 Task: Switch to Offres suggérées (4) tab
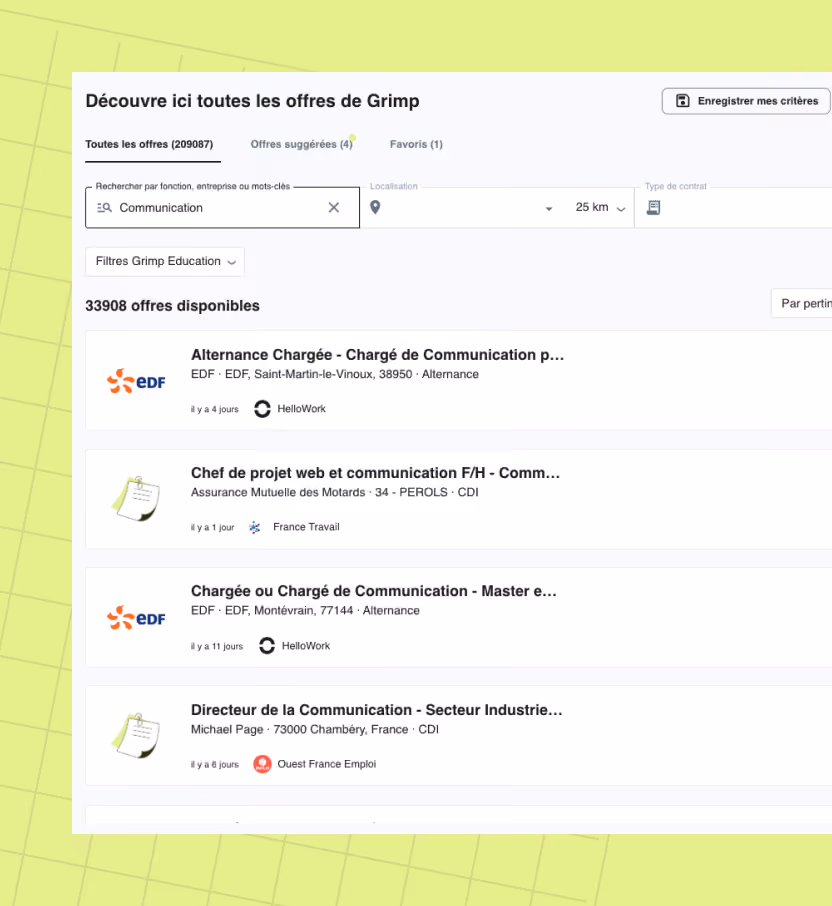point(301,144)
